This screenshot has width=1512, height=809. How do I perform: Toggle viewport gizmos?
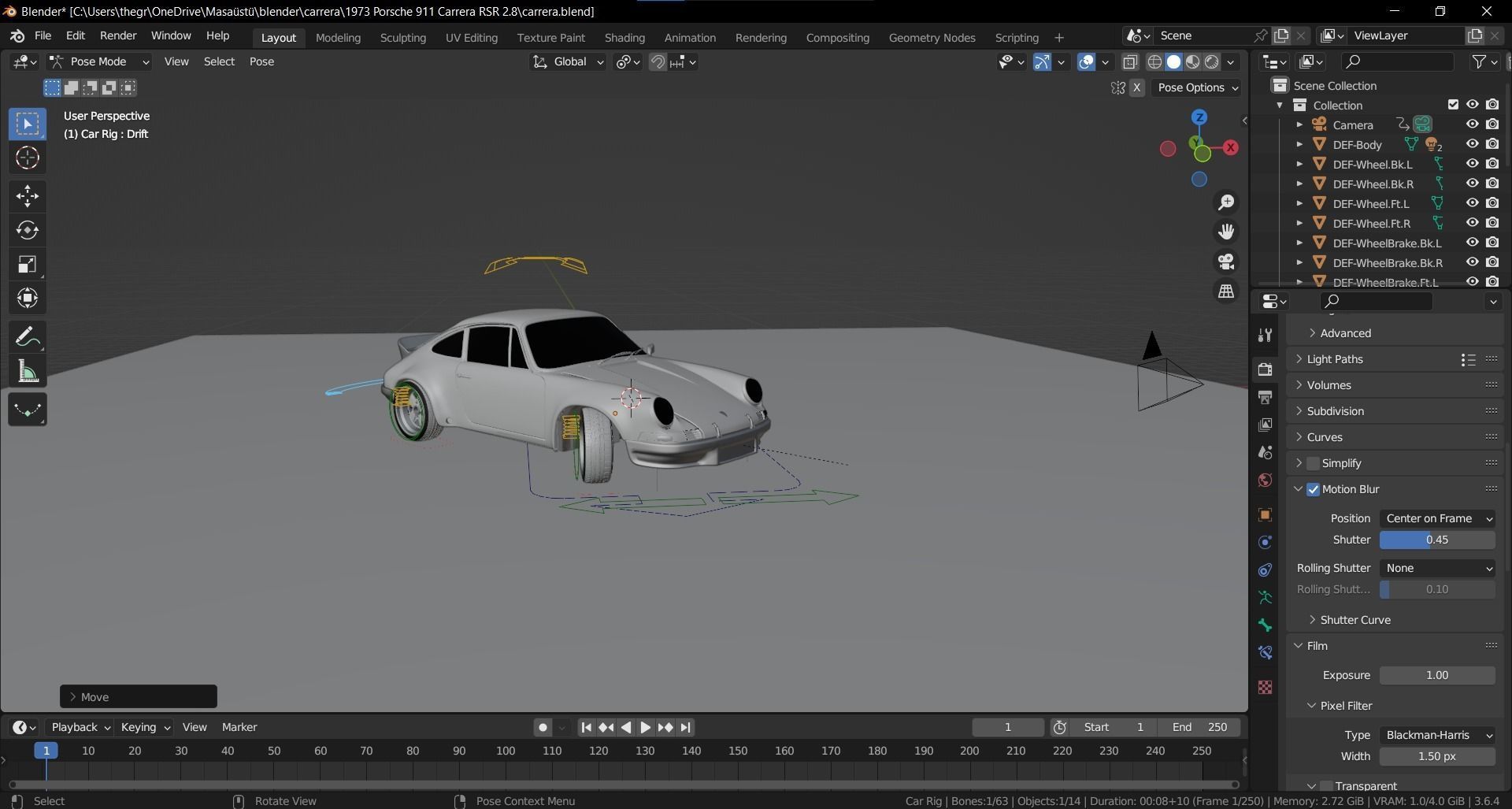click(x=1042, y=62)
